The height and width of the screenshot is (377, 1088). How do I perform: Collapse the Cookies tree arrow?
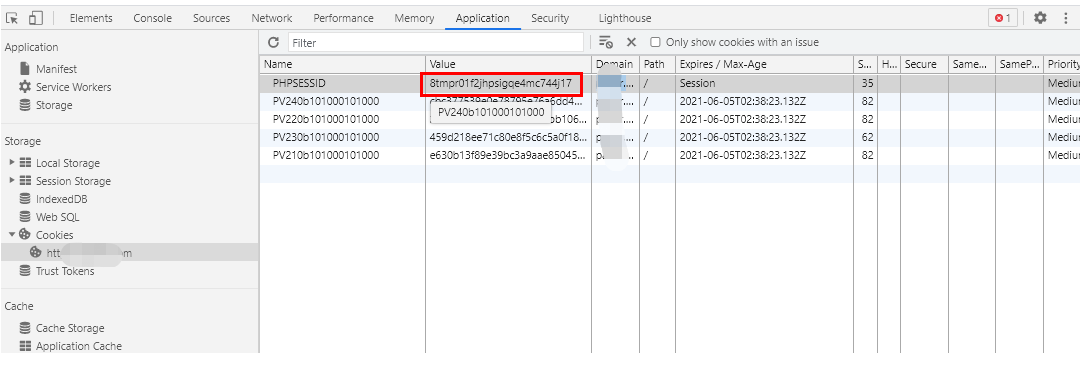click(12, 235)
